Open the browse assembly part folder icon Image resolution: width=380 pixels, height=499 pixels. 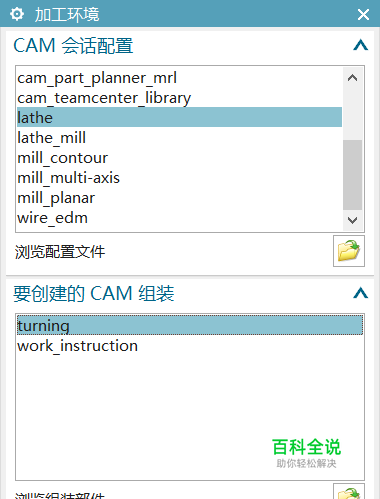click(x=349, y=491)
